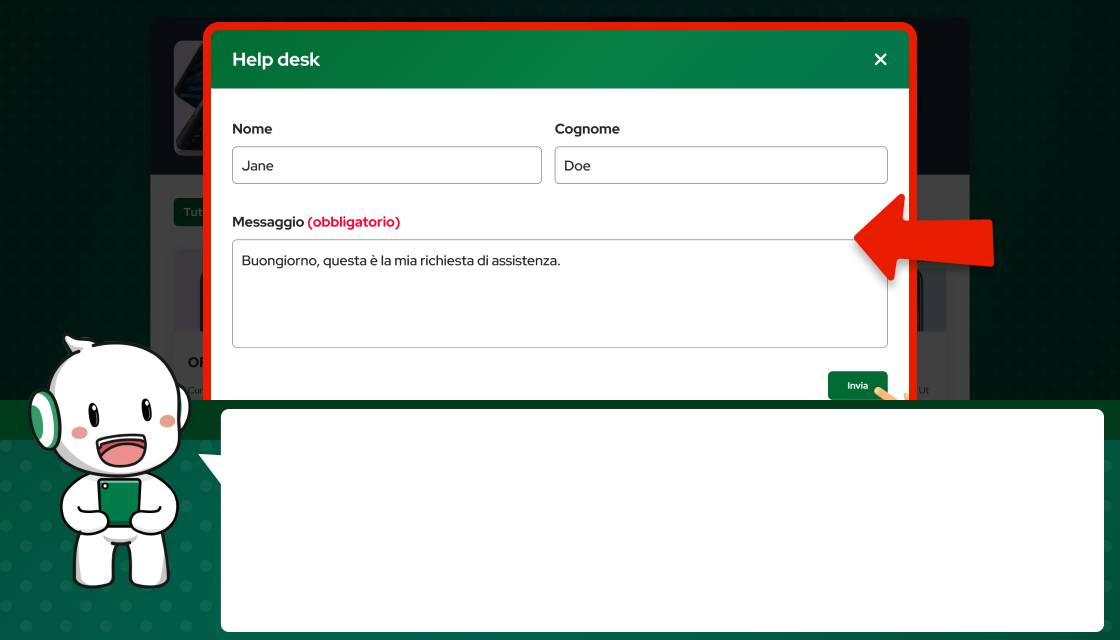Viewport: 1120px width, 640px height.
Task: Click the empty white speech bubble
Action: [661, 520]
